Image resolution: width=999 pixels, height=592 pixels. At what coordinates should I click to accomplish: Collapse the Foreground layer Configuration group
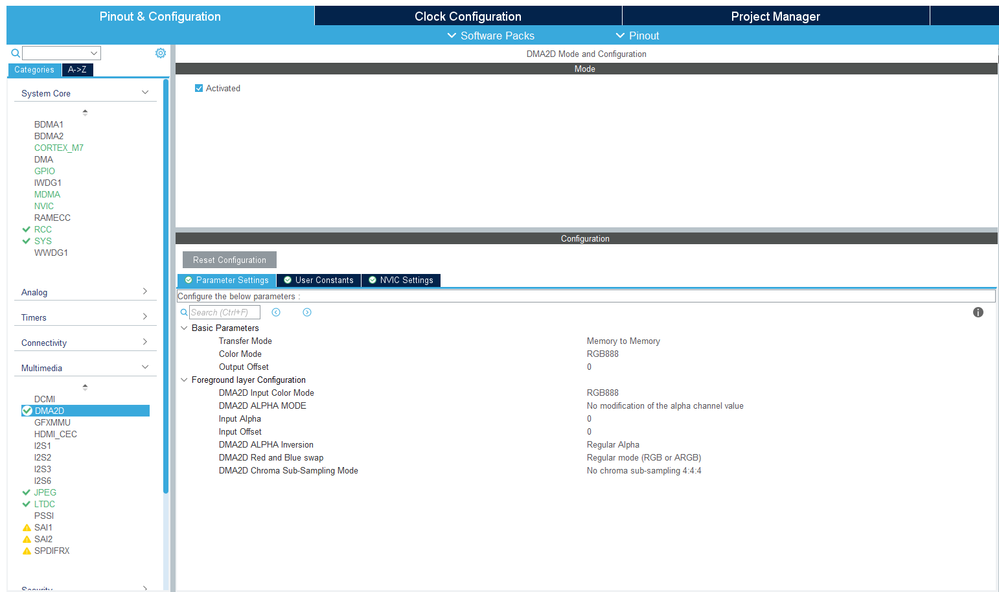pyautogui.click(x=184, y=380)
